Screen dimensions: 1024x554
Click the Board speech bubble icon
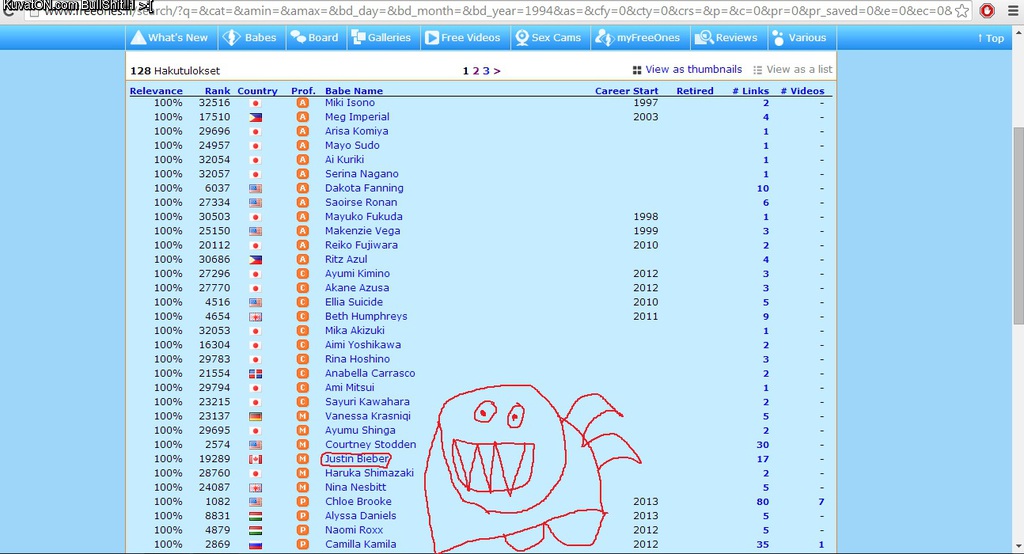click(x=298, y=38)
